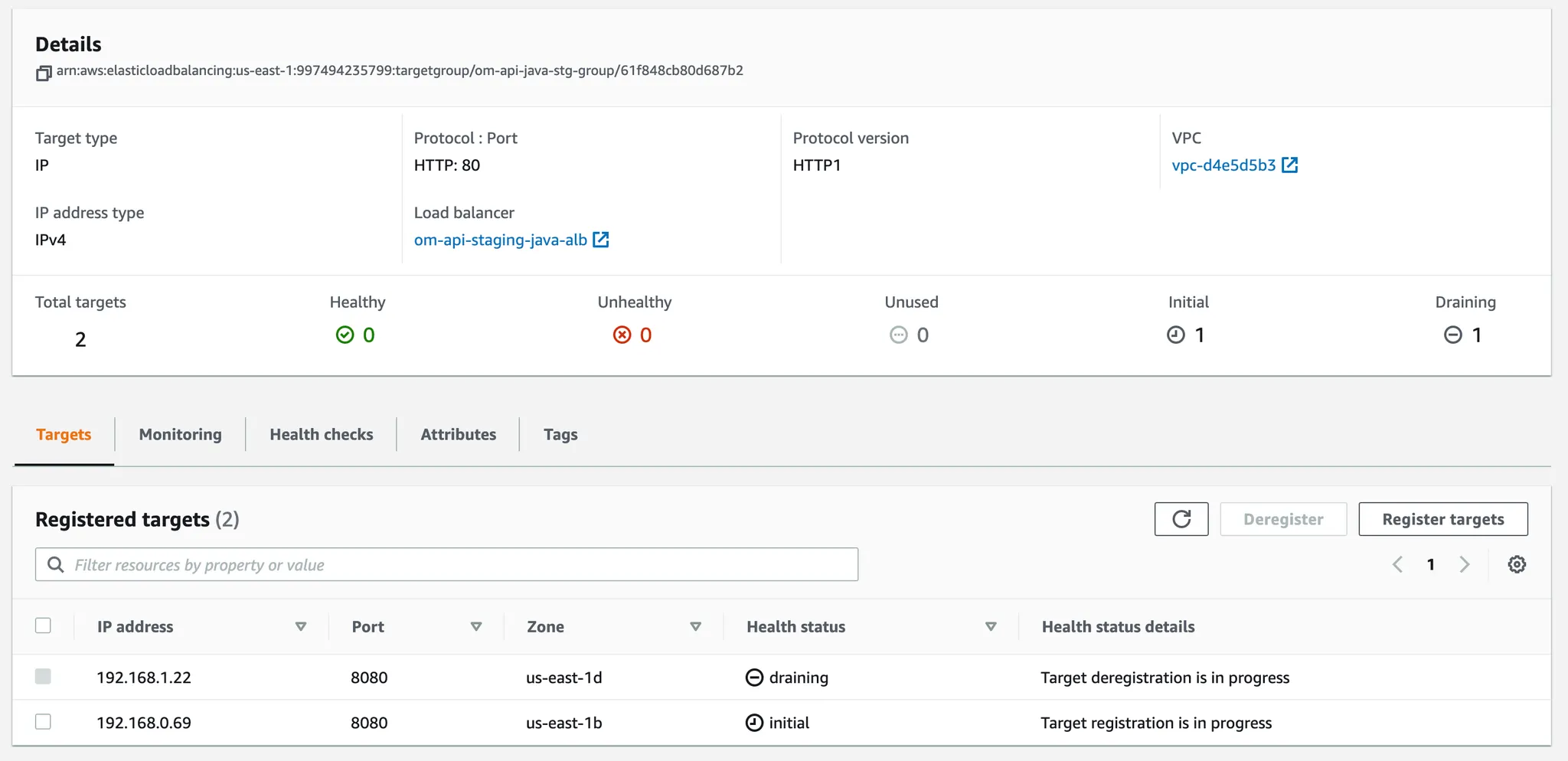This screenshot has height=761, width=1568.
Task: Focus the filter resources search field
Action: point(459,565)
